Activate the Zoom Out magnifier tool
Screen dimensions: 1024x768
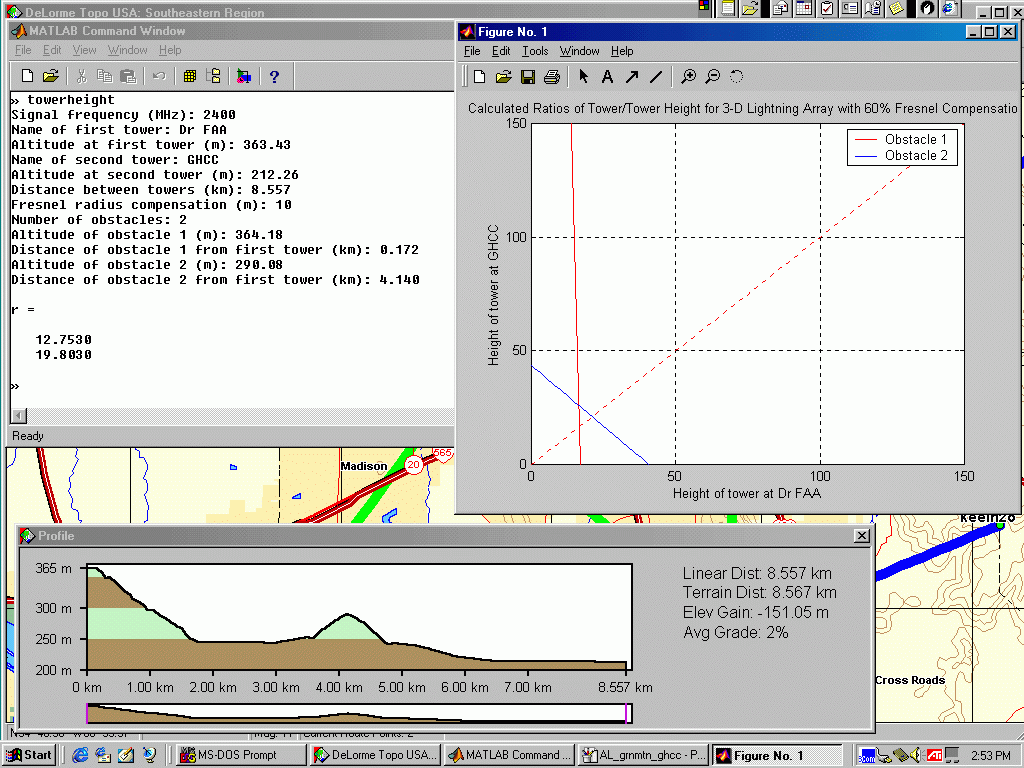pos(712,77)
